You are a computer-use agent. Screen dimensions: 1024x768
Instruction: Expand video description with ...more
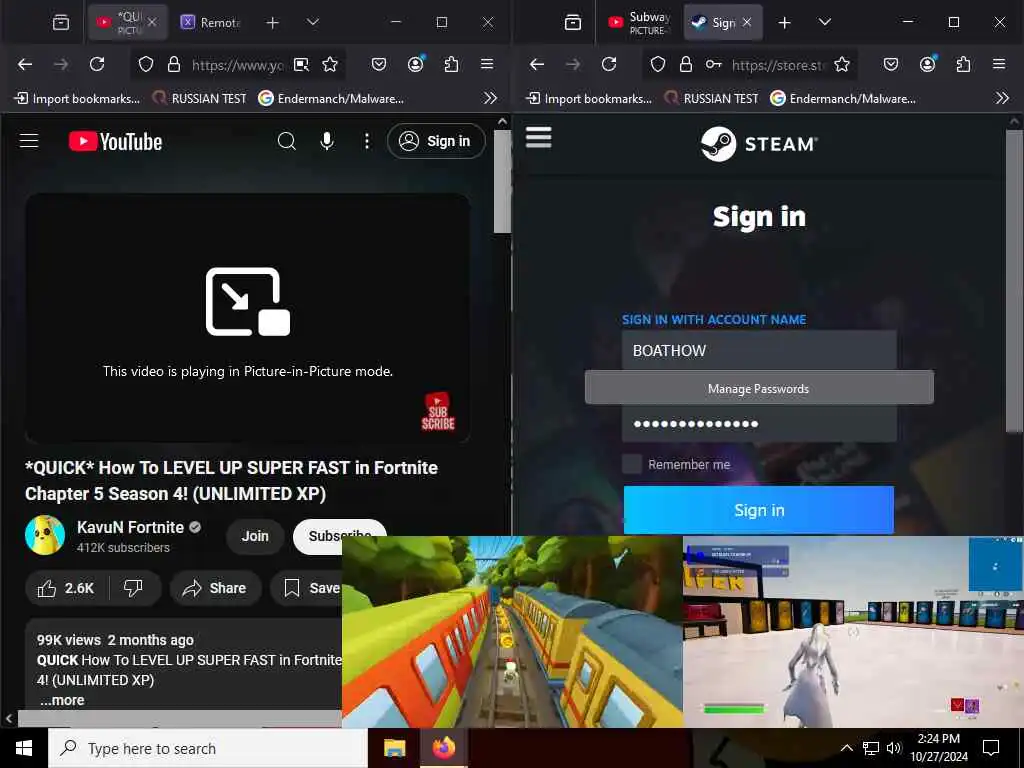62,700
